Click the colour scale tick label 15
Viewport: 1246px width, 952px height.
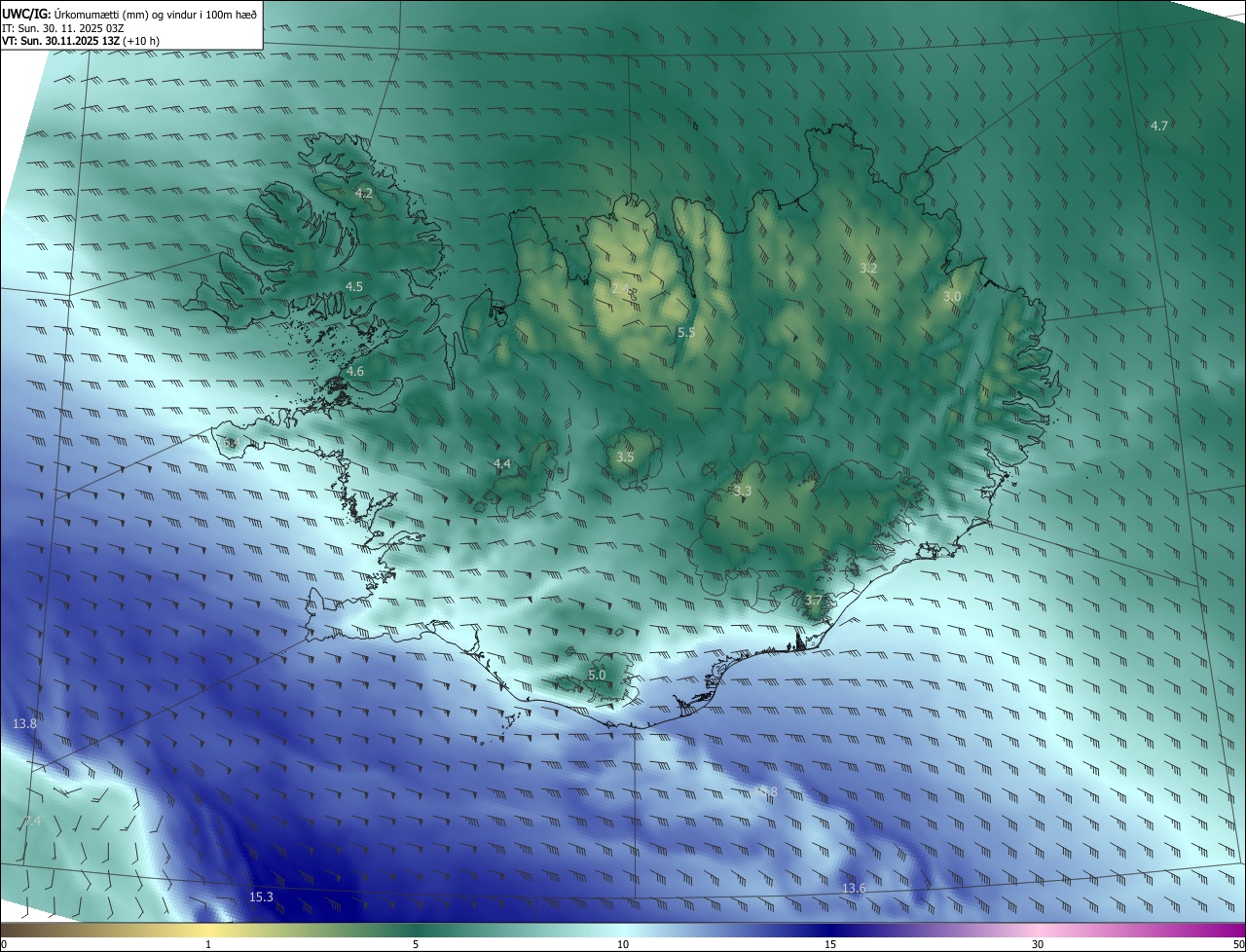point(830,944)
